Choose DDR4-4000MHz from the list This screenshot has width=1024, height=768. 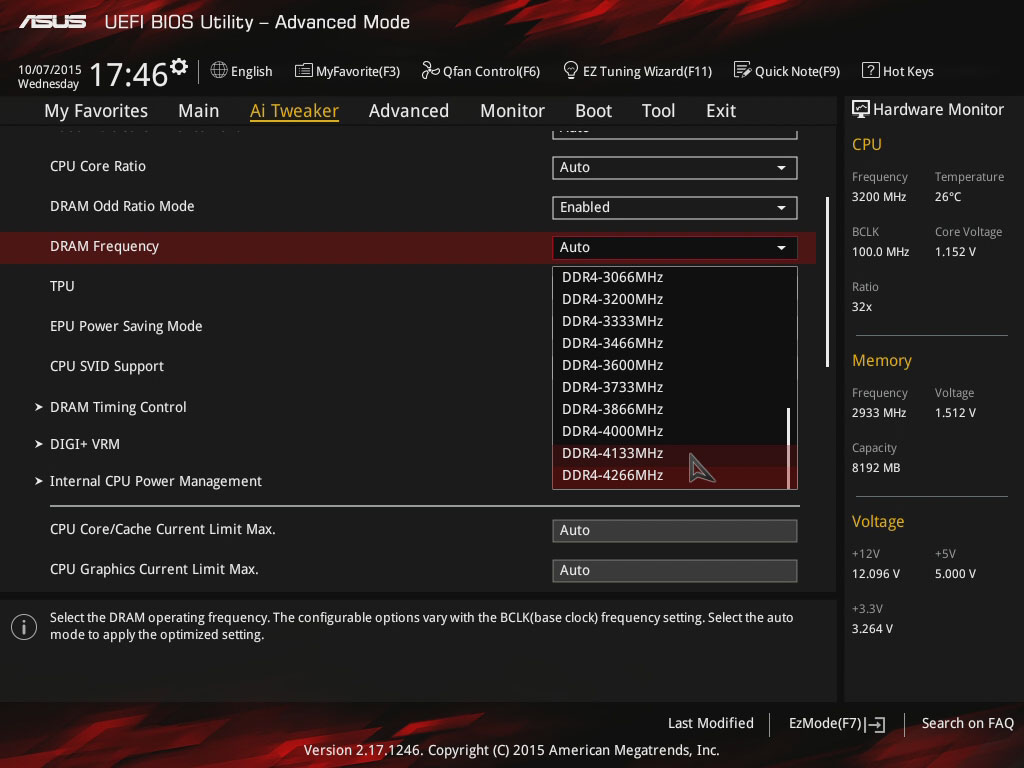pos(671,431)
